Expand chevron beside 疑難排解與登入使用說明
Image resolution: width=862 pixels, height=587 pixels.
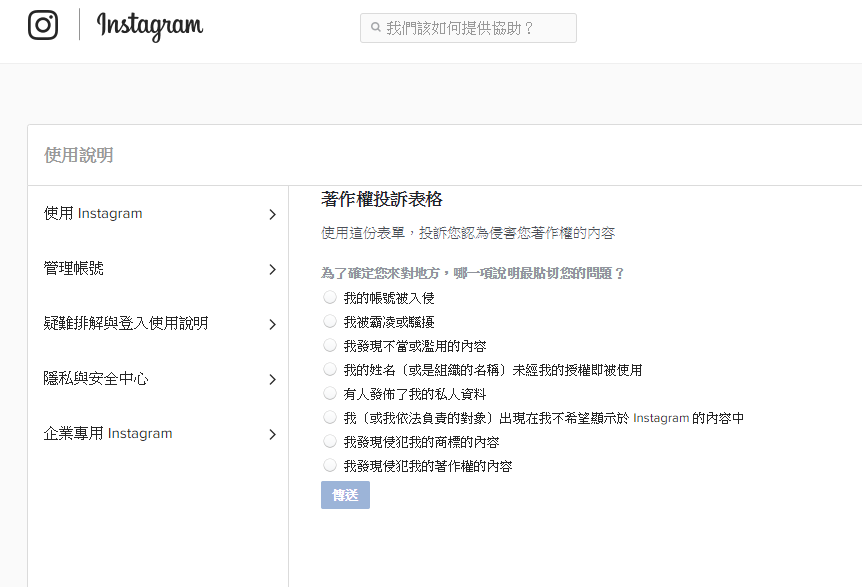tap(273, 324)
